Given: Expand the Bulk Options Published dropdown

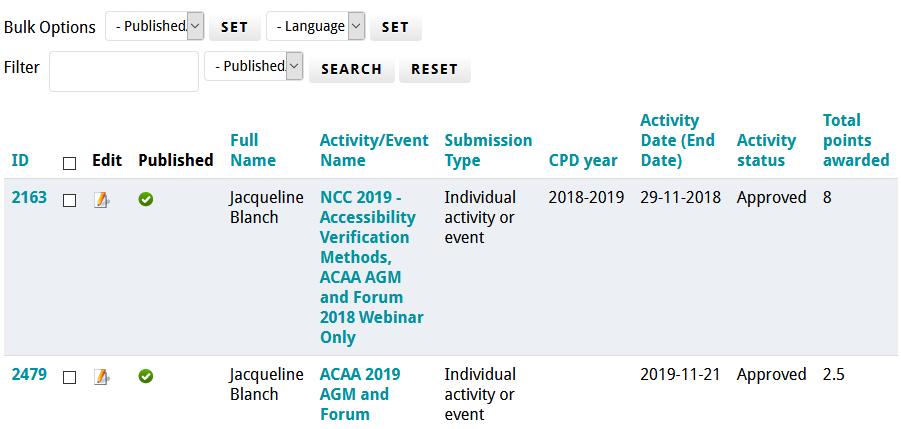Looking at the screenshot, I should point(155,26).
